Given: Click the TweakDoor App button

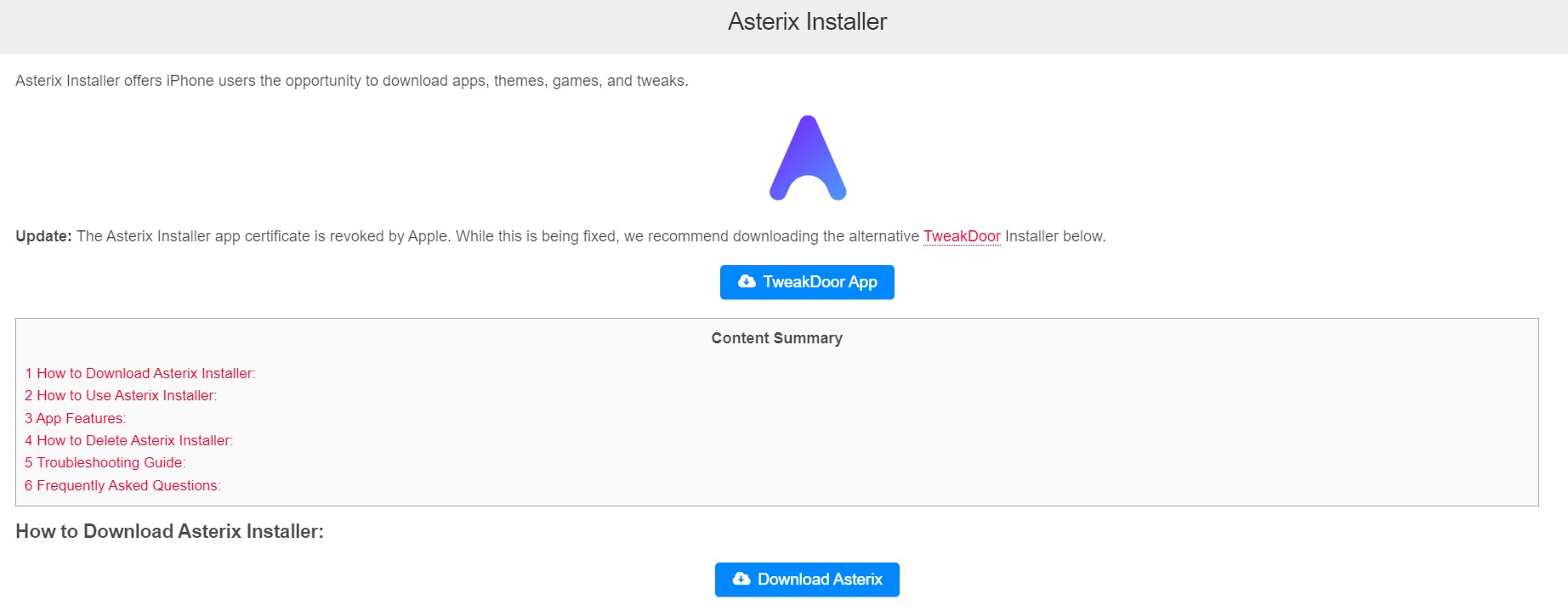Looking at the screenshot, I should [x=807, y=282].
